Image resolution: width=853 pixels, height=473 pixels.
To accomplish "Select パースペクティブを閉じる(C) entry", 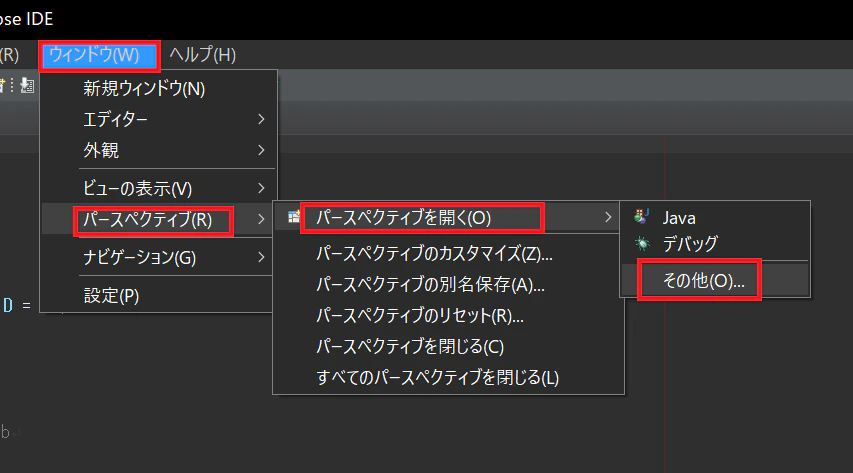I will click(x=448, y=347).
